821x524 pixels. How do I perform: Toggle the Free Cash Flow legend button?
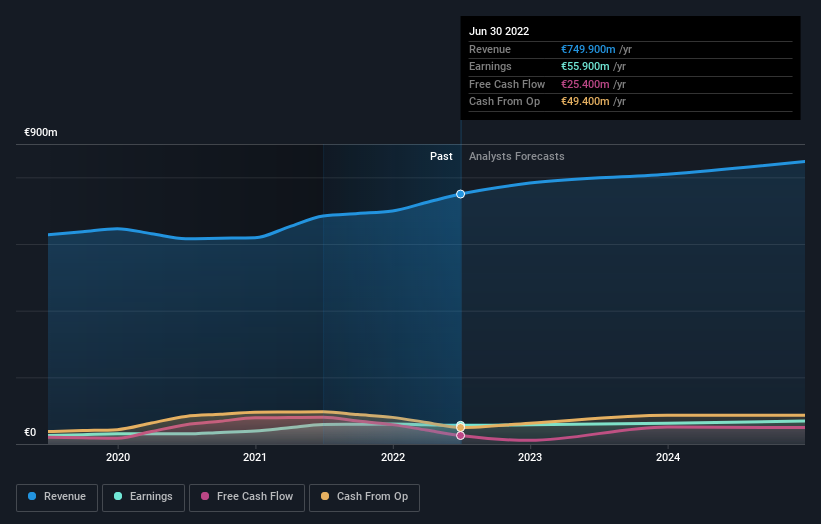(247, 497)
